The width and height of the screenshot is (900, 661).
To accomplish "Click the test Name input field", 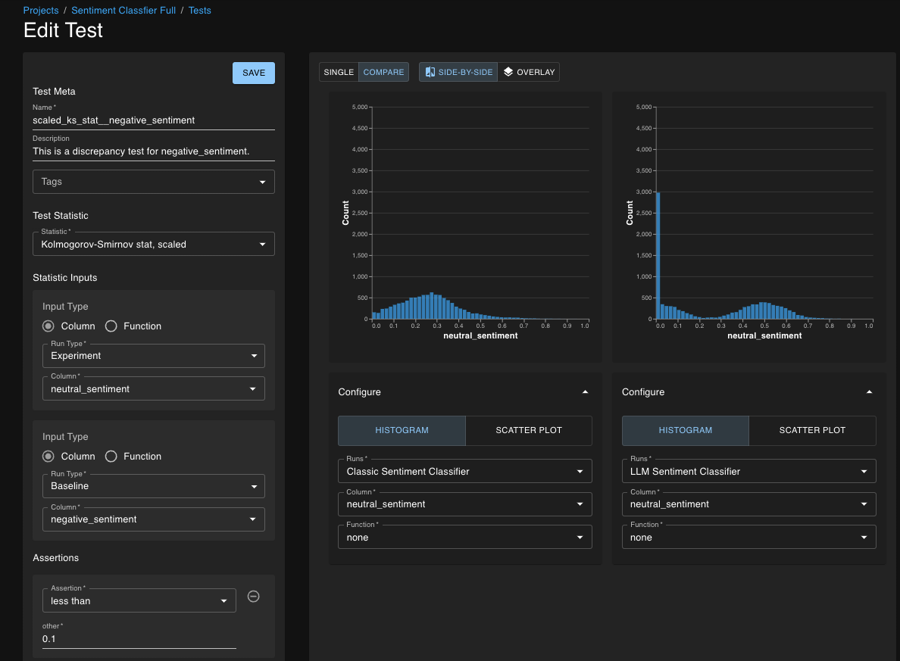I will 153,120.
